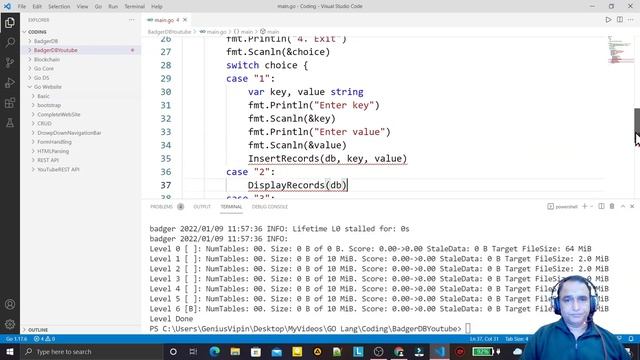The width and height of the screenshot is (640, 360).
Task: Expand the Go DS folder
Action: click(41, 78)
